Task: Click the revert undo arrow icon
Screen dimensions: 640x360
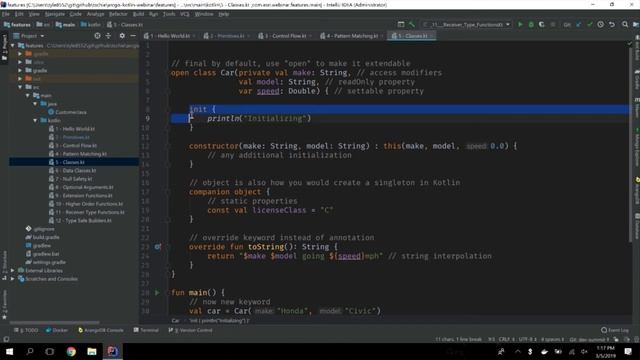Action: tap(612, 24)
